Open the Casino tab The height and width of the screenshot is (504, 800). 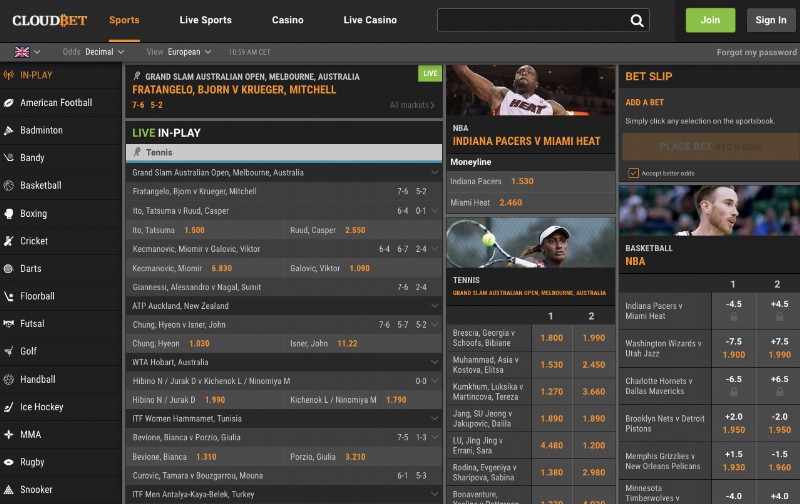click(287, 20)
